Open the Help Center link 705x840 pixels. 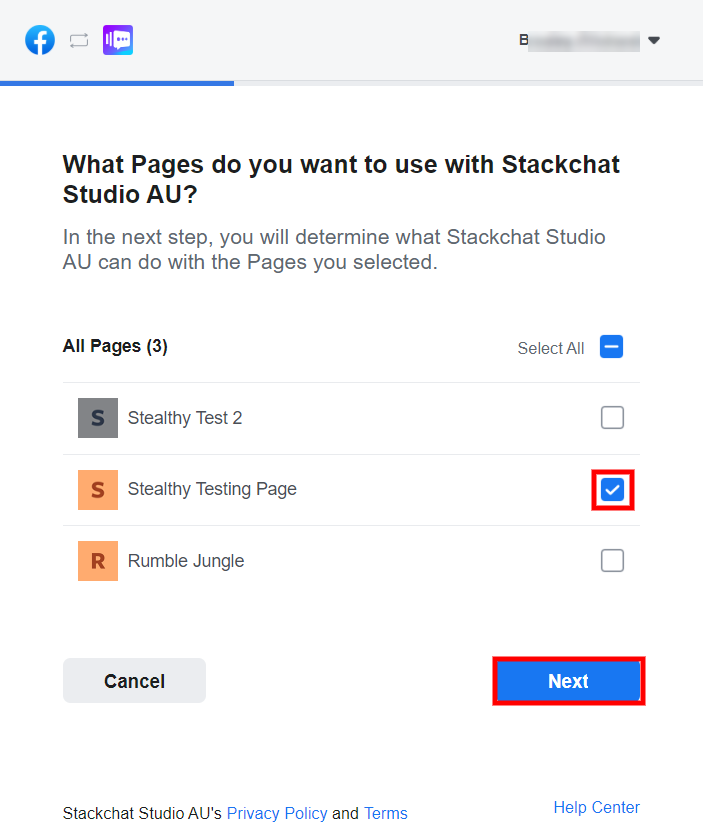pos(596,807)
